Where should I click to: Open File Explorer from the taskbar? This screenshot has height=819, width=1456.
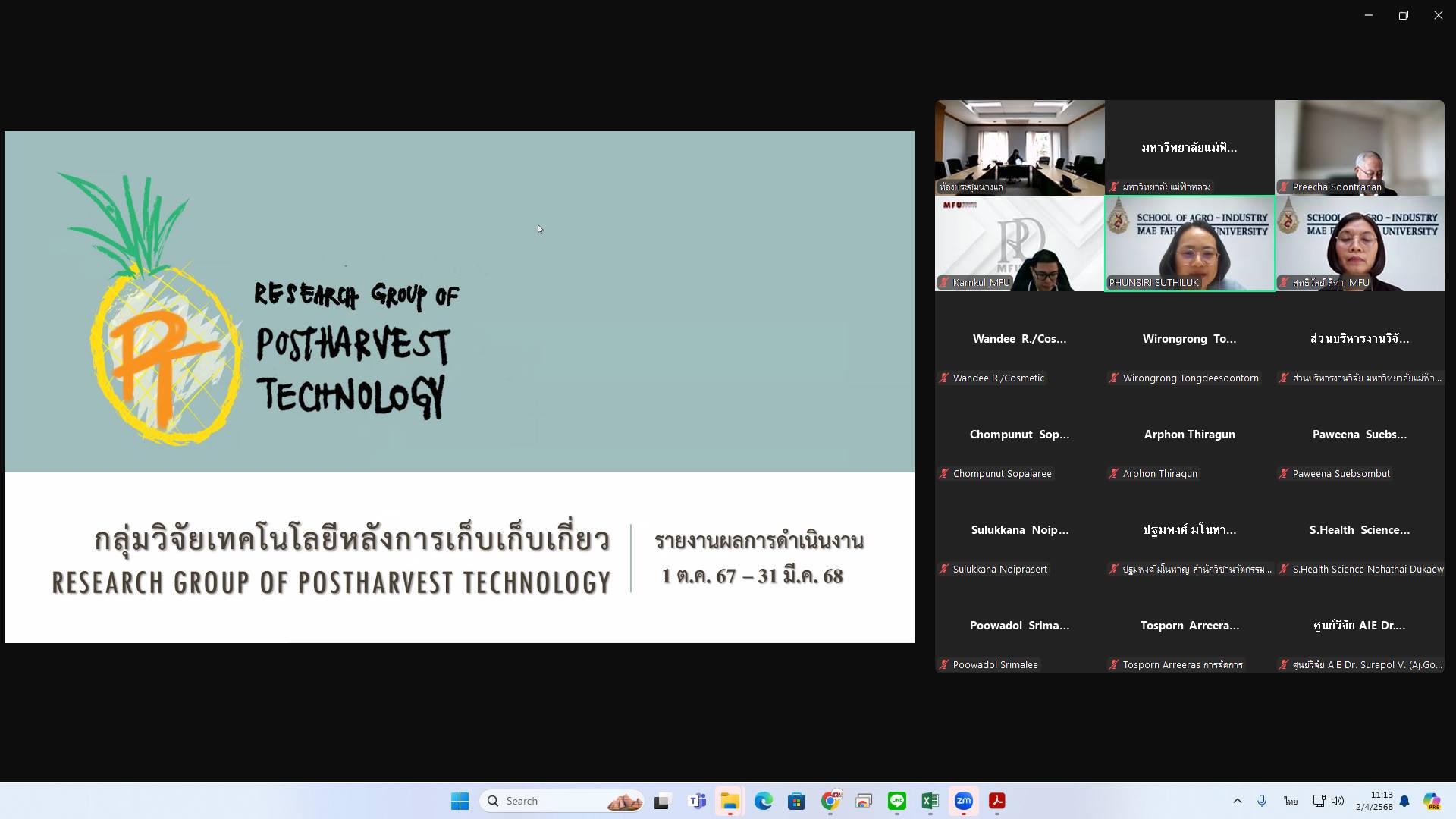coord(730,801)
